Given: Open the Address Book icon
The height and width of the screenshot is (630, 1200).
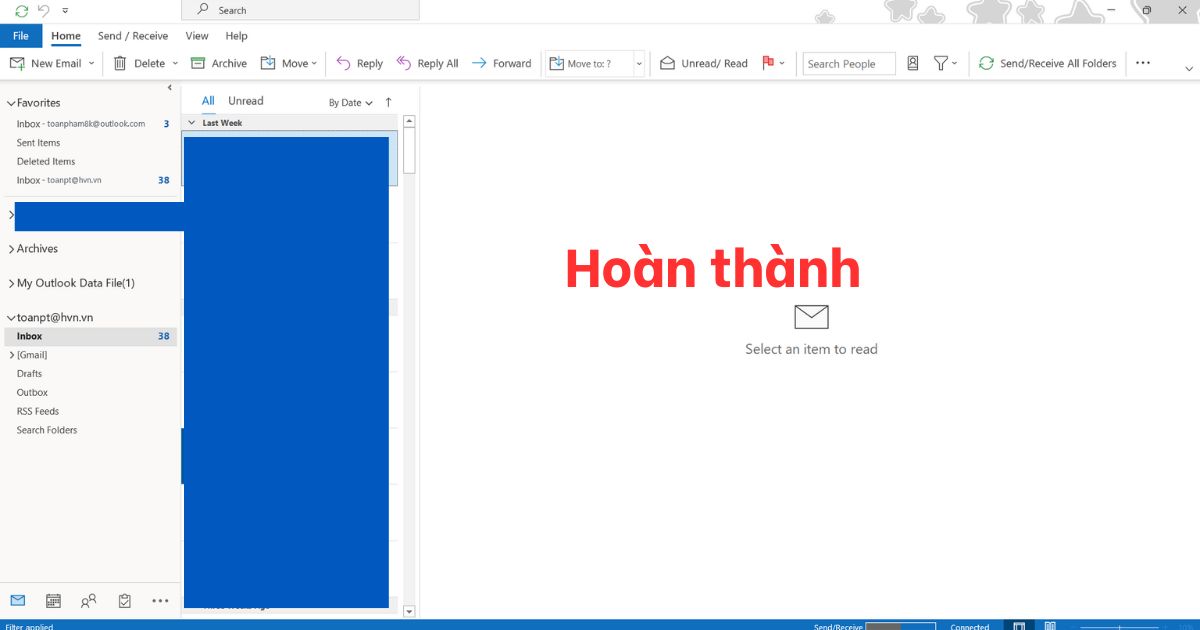Looking at the screenshot, I should coord(912,63).
